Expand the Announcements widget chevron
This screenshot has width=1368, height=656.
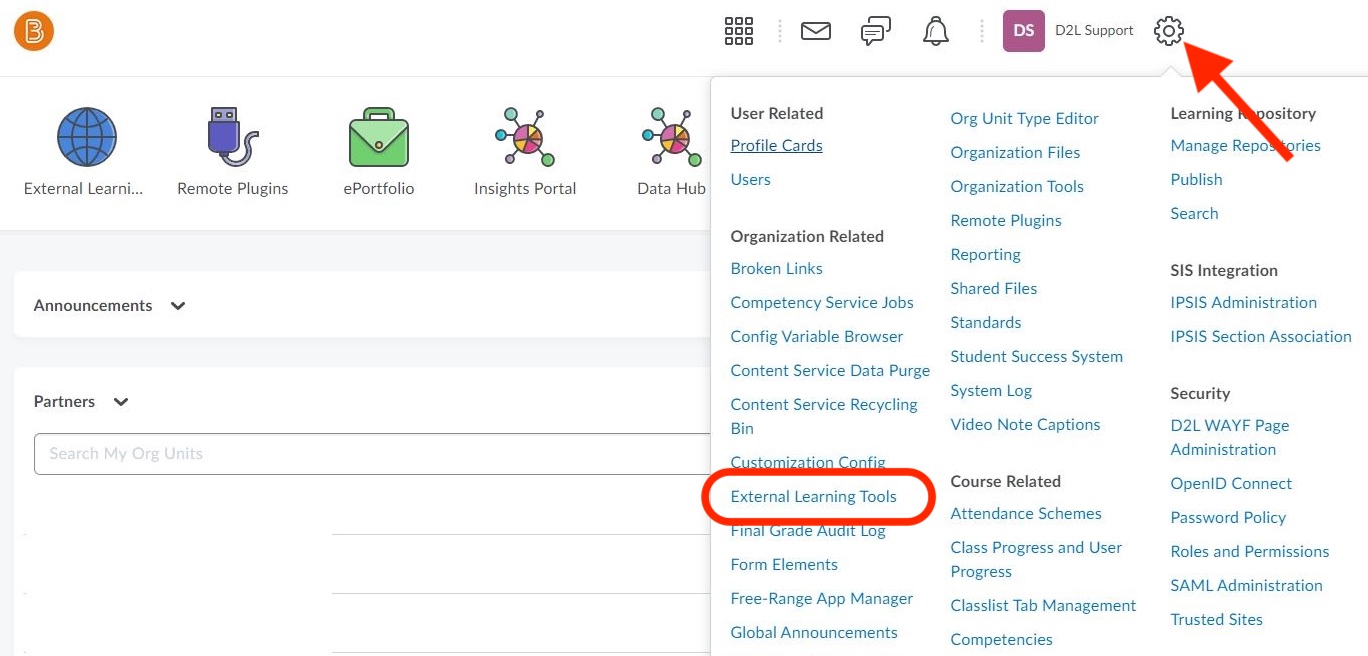point(178,306)
